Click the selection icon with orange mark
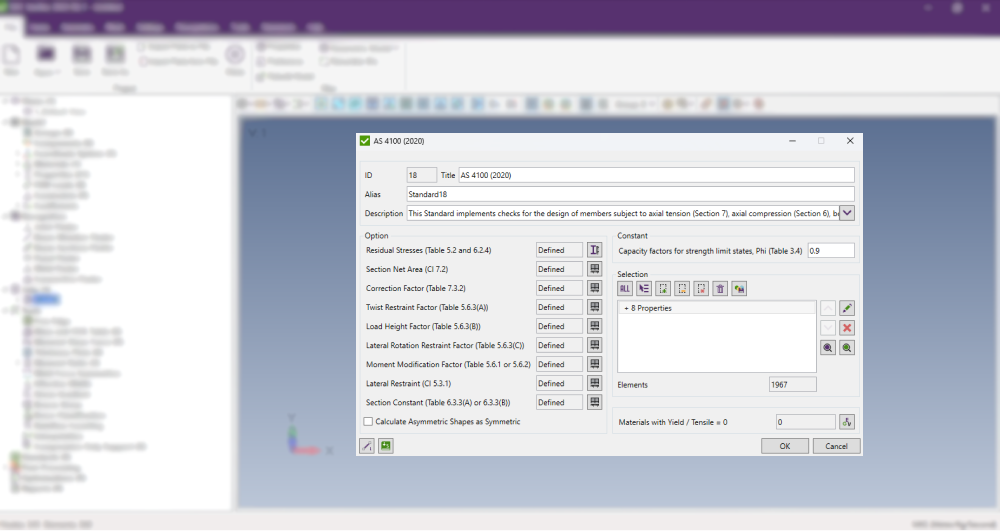The width and height of the screenshot is (1000, 531). coord(682,289)
